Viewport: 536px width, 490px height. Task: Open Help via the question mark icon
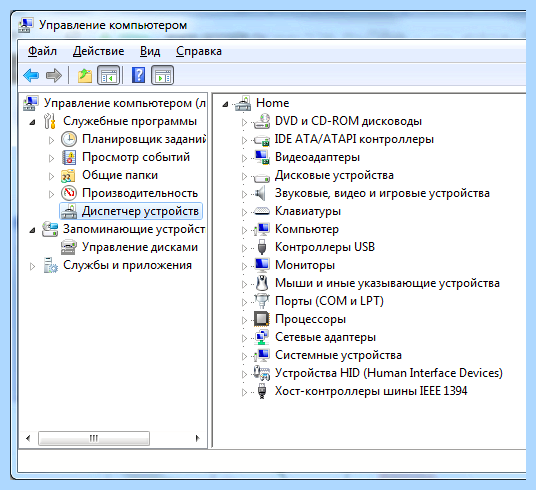coord(138,75)
